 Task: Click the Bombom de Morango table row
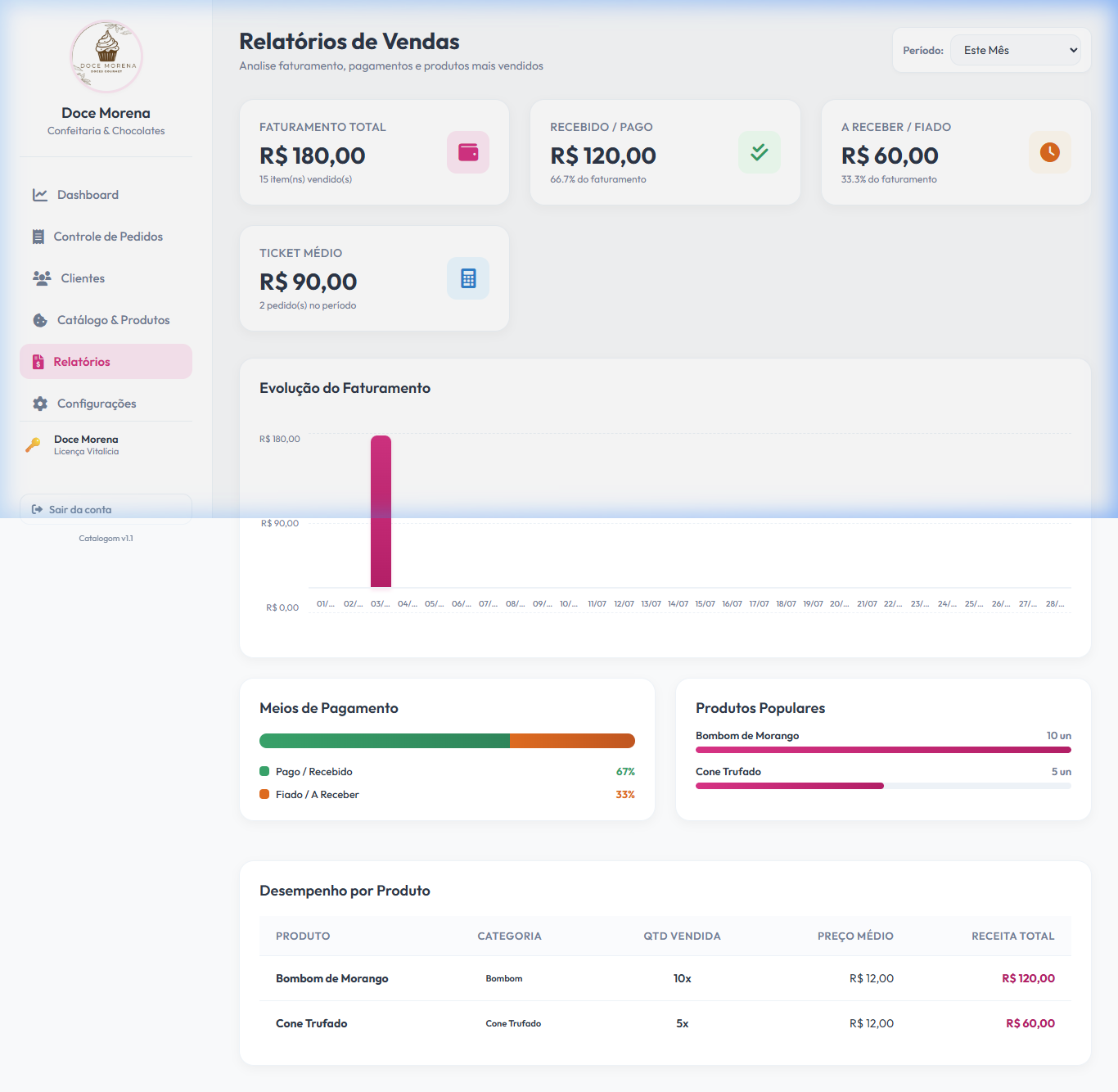[665, 978]
